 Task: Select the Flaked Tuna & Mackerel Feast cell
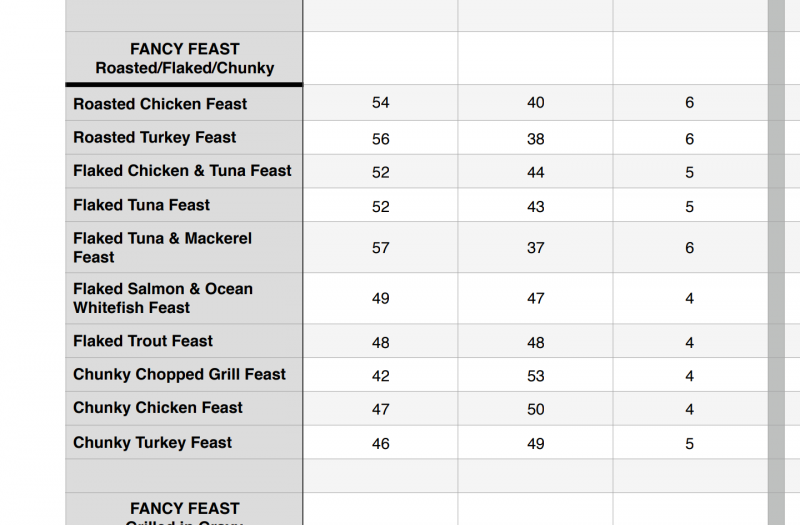click(x=162, y=247)
